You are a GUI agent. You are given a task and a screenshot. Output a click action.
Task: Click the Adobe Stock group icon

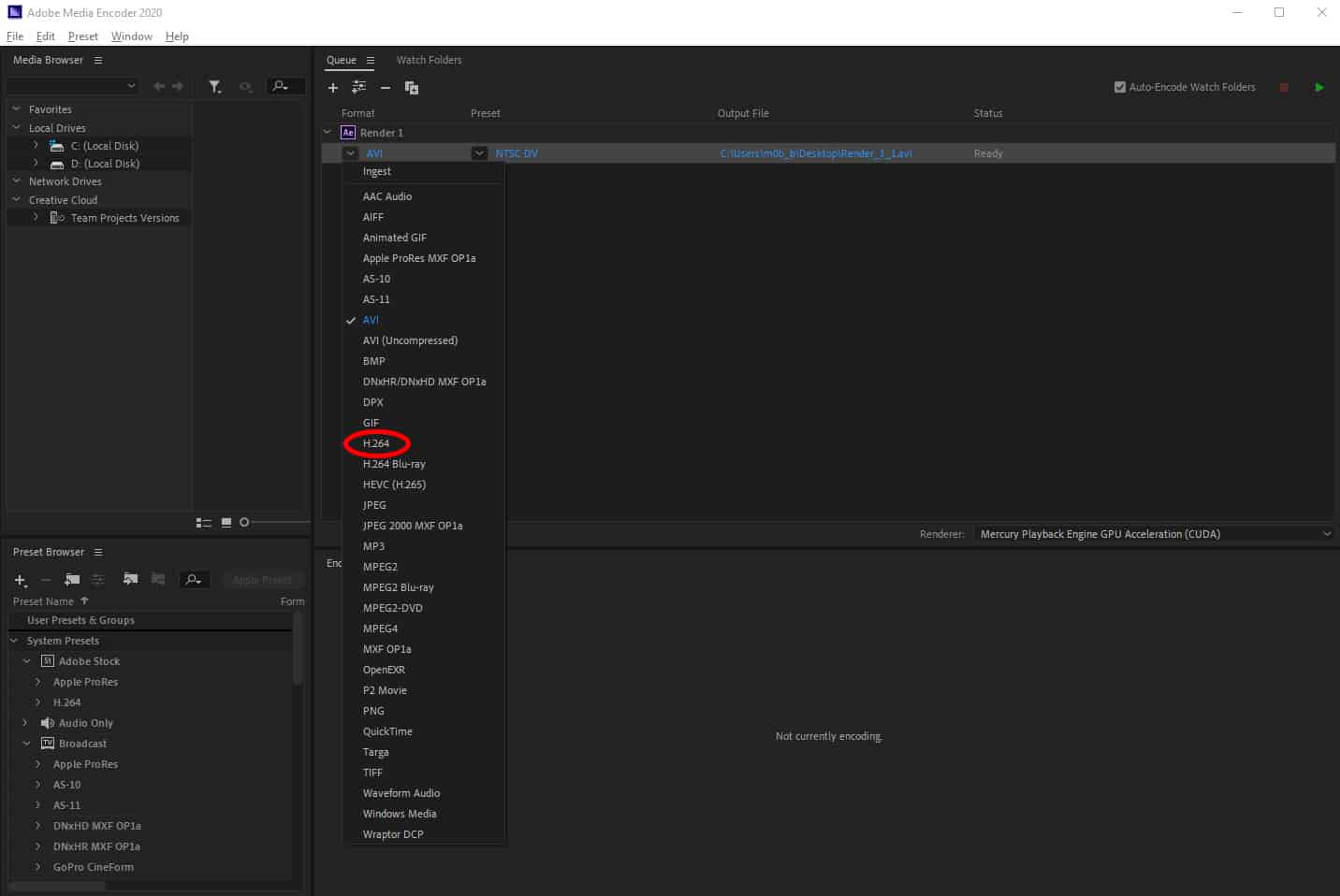[x=48, y=661]
